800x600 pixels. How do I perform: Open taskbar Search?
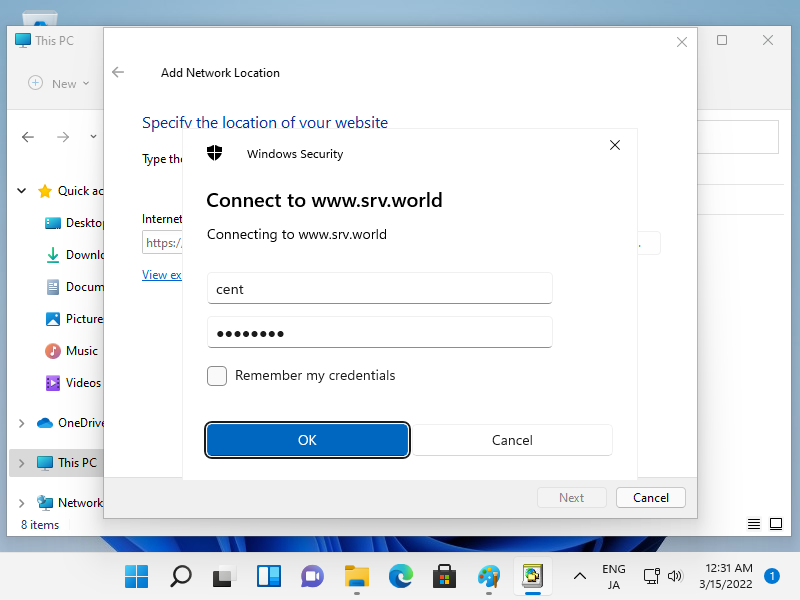[x=181, y=576]
